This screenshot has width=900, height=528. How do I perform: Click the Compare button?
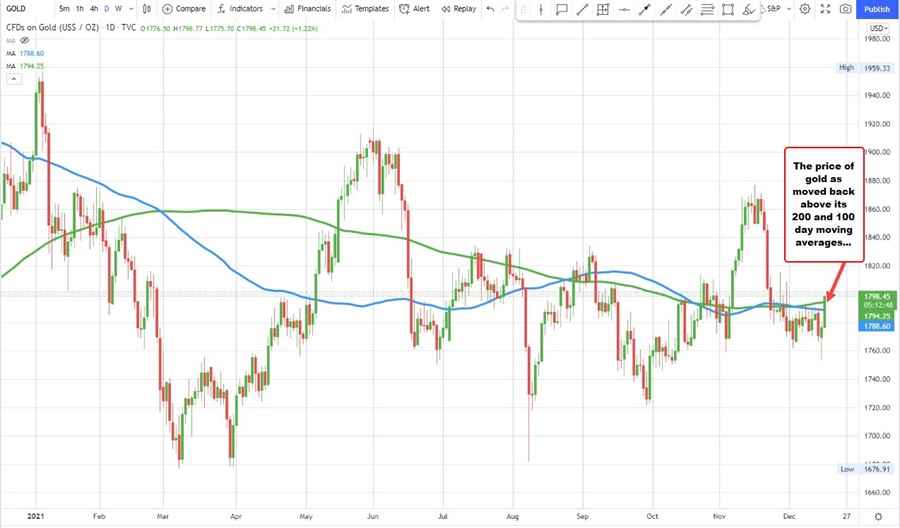pos(184,9)
